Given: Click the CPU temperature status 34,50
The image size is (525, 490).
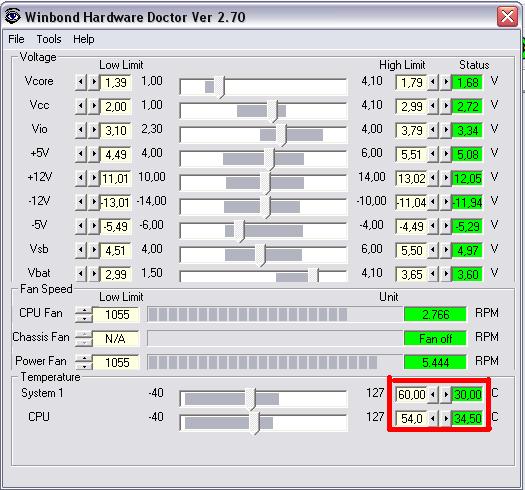Looking at the screenshot, I should (x=467, y=418).
